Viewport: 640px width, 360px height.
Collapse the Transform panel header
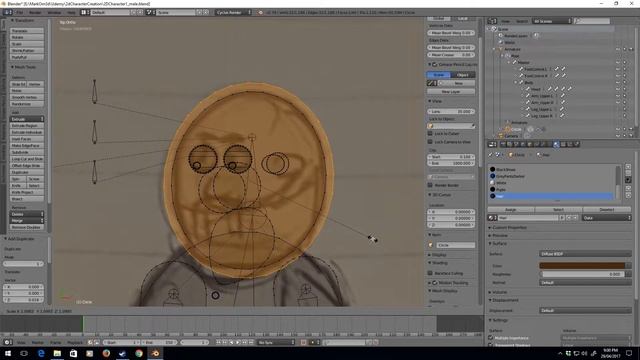(24, 20)
